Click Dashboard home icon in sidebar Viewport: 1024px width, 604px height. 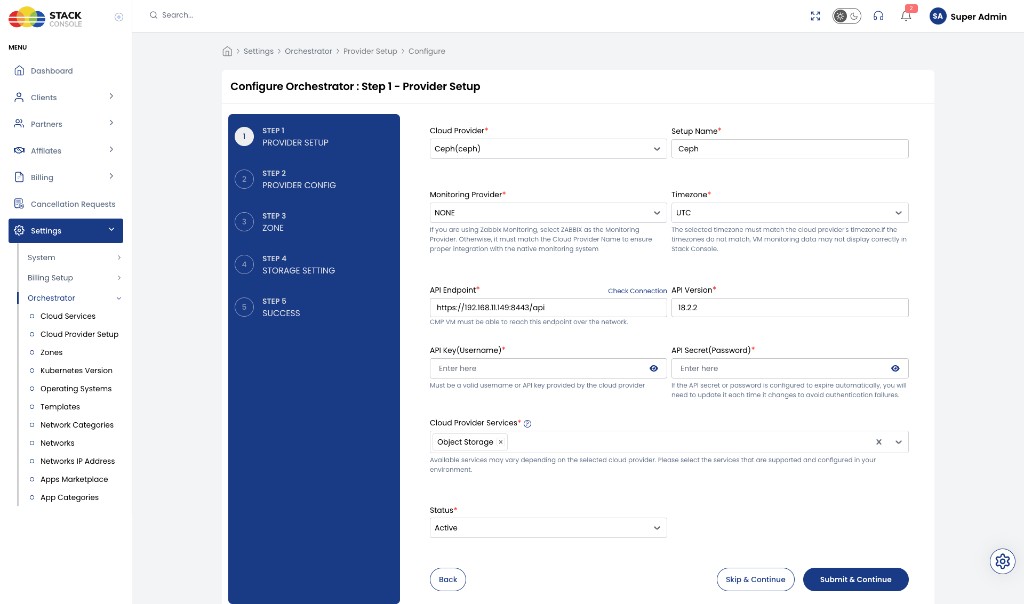coord(19,71)
